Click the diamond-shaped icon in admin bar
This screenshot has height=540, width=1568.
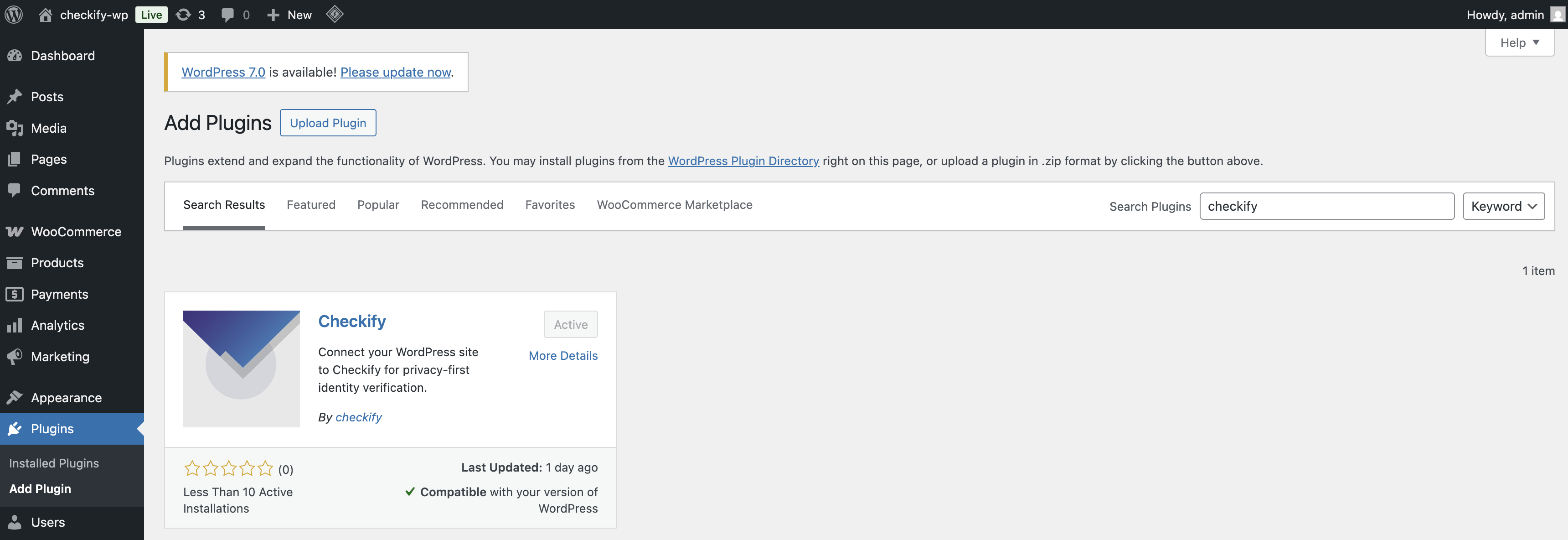[x=335, y=14]
